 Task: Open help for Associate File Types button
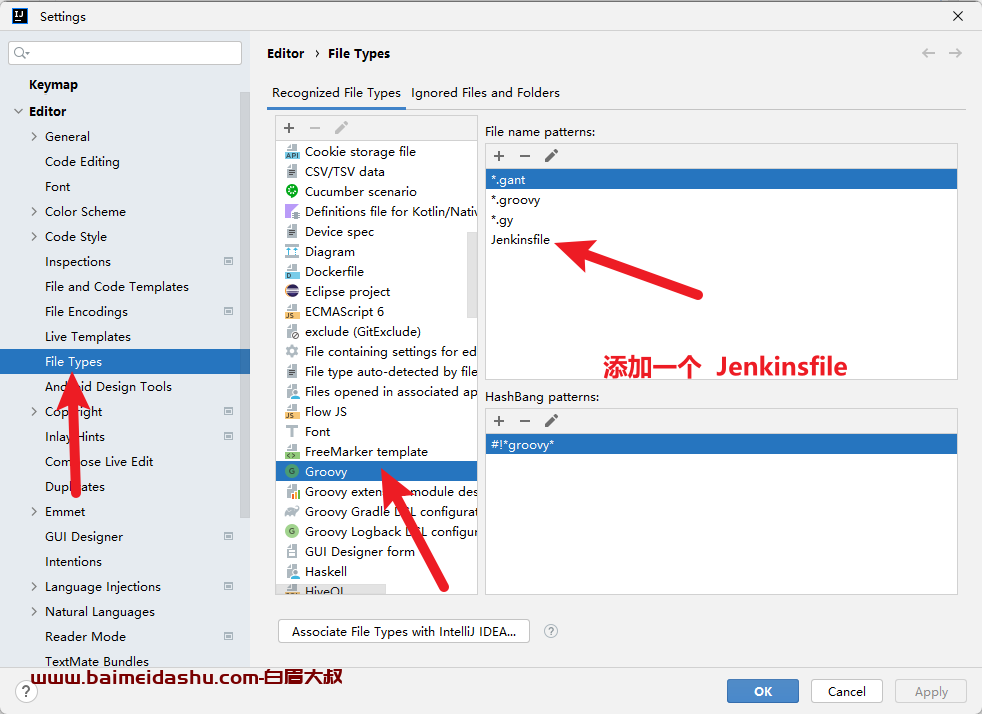(551, 631)
